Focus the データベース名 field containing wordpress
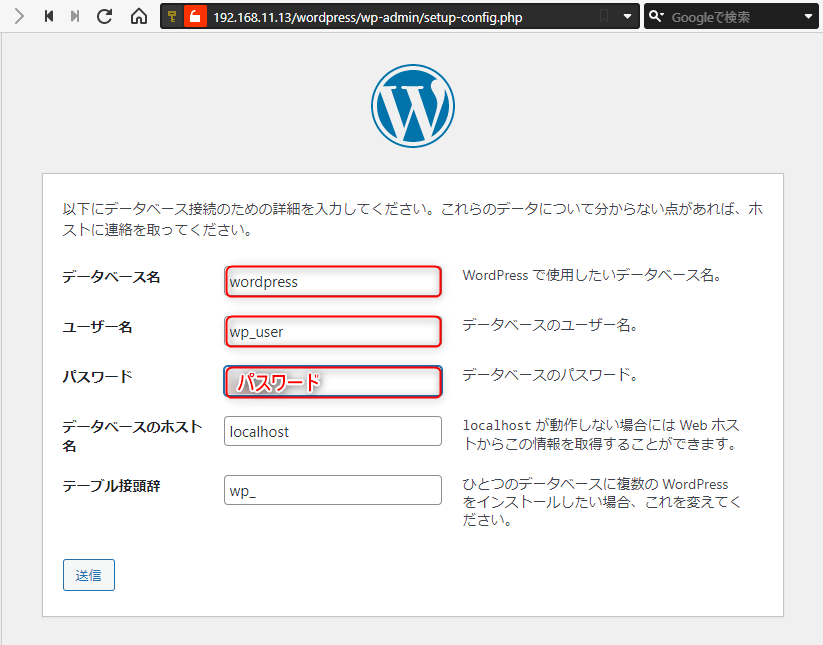 333,282
